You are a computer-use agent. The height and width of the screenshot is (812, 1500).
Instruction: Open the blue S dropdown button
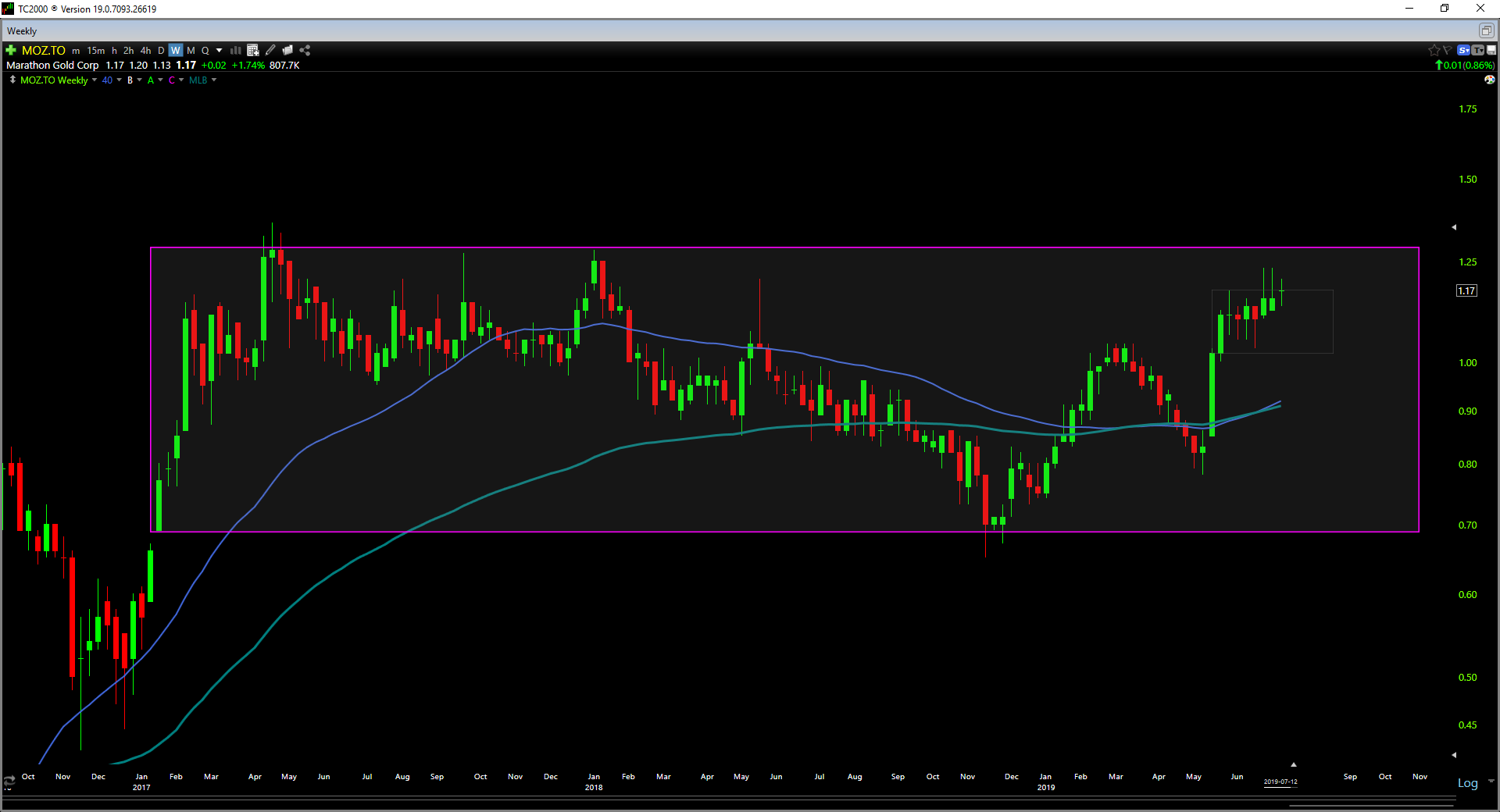coord(1464,50)
